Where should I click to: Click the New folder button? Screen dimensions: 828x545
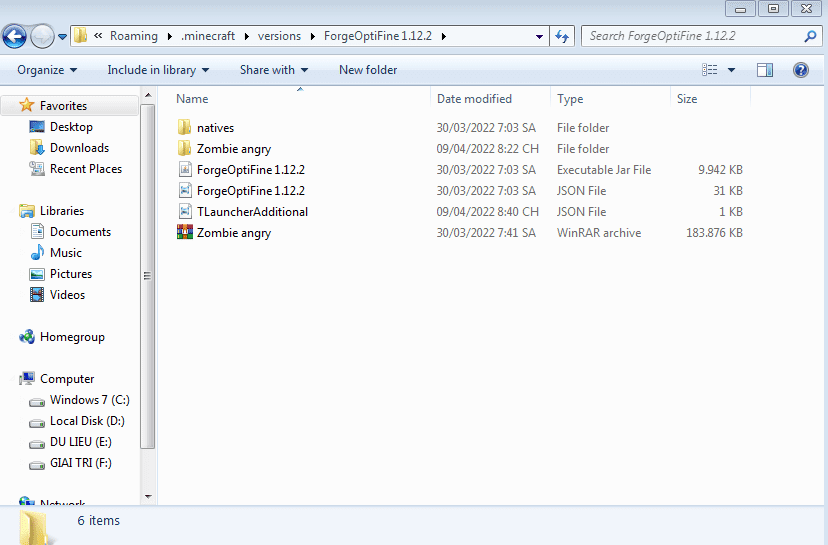[368, 70]
